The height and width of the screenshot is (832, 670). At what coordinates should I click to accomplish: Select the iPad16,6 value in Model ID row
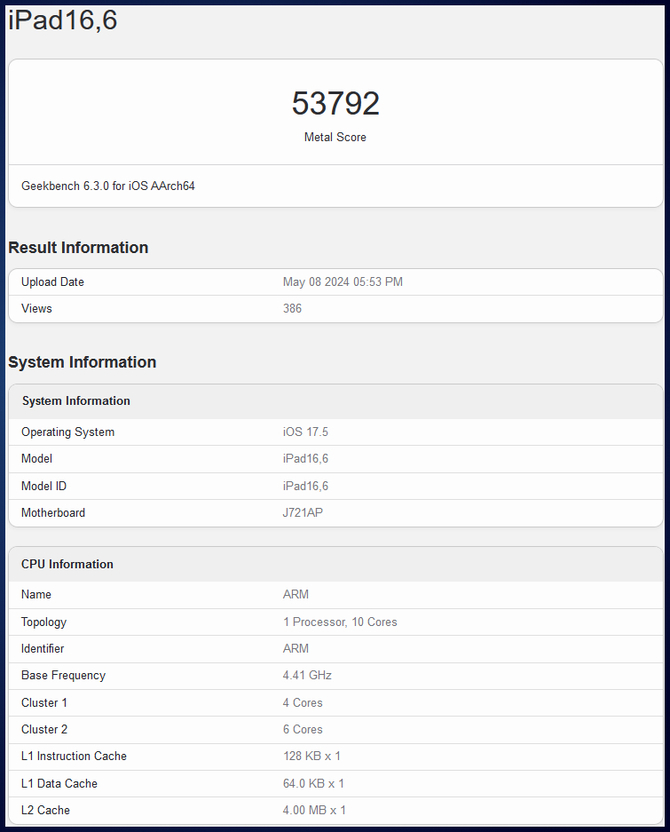[x=306, y=486]
